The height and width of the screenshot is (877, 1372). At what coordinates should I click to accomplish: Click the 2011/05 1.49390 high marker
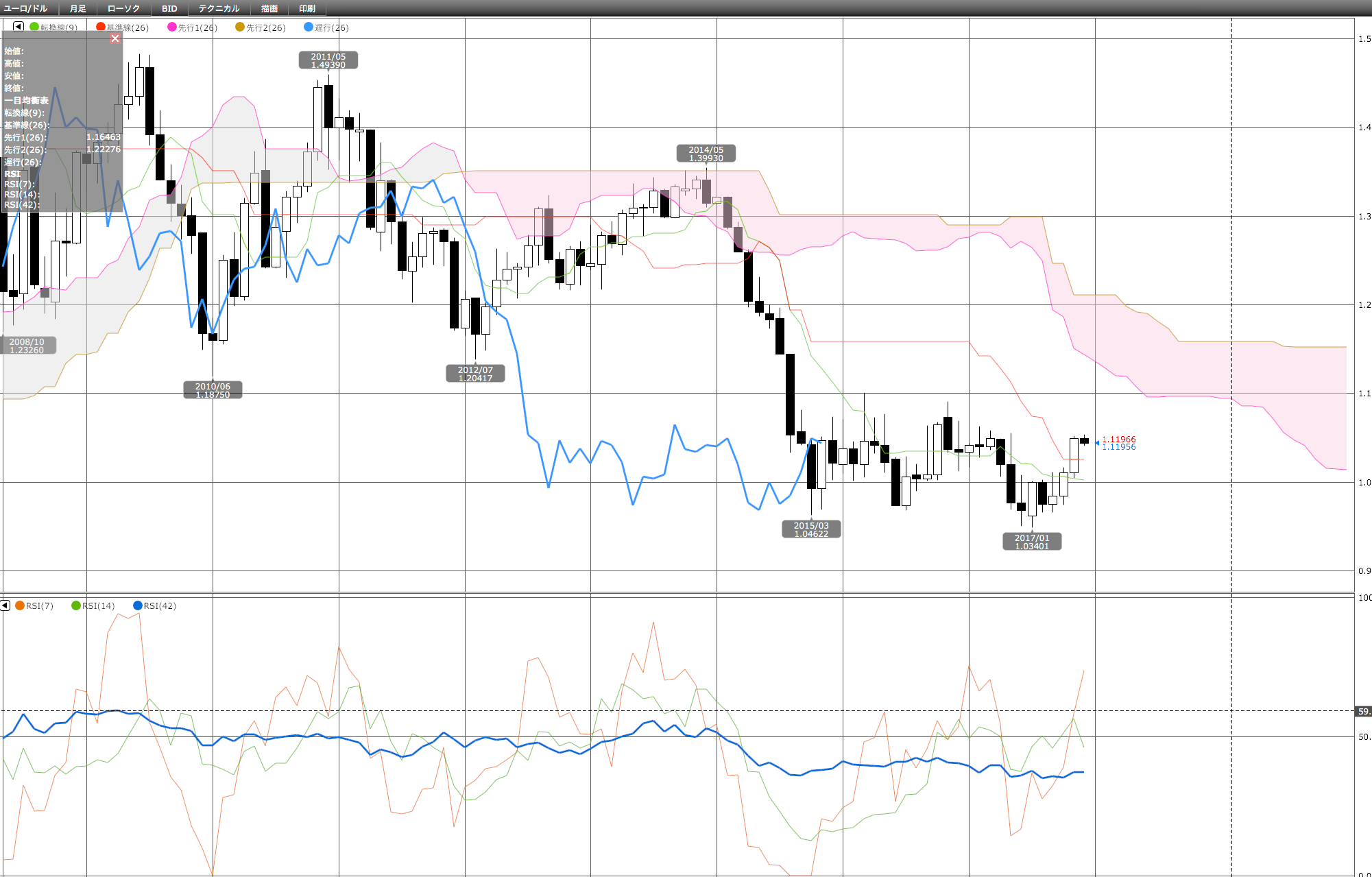pyautogui.click(x=328, y=60)
